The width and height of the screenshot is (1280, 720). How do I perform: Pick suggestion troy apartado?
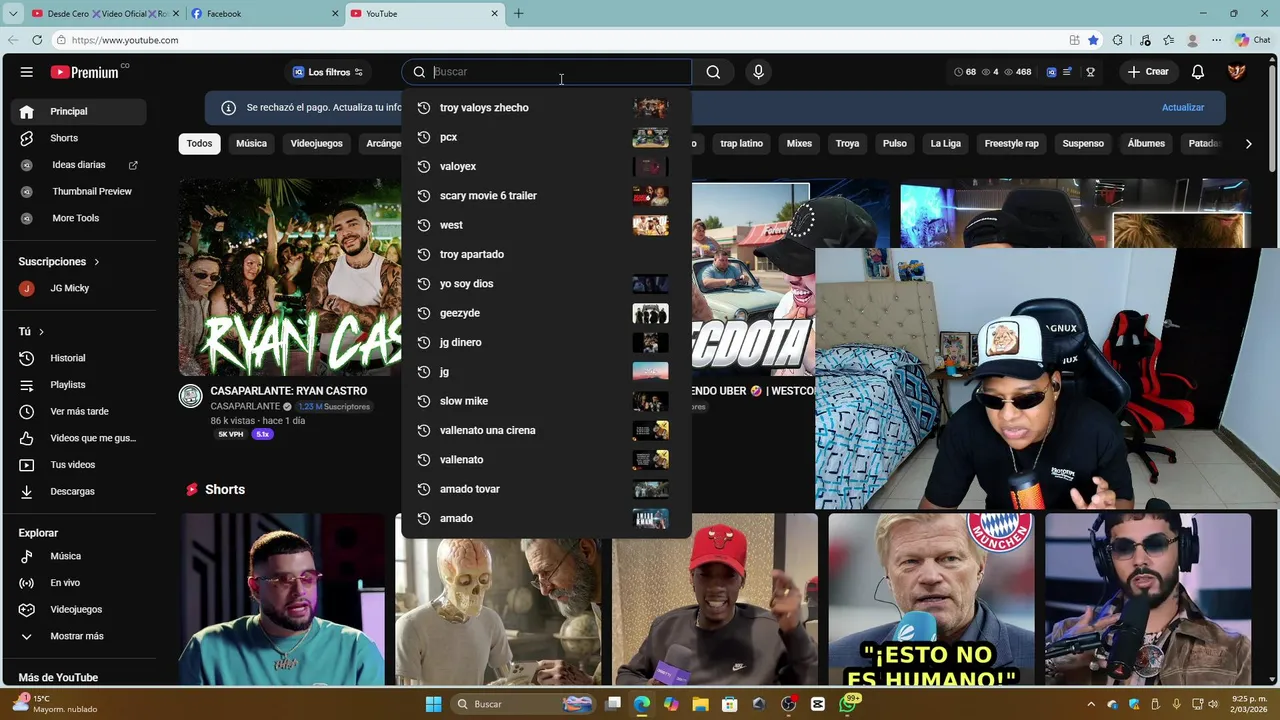545,254
